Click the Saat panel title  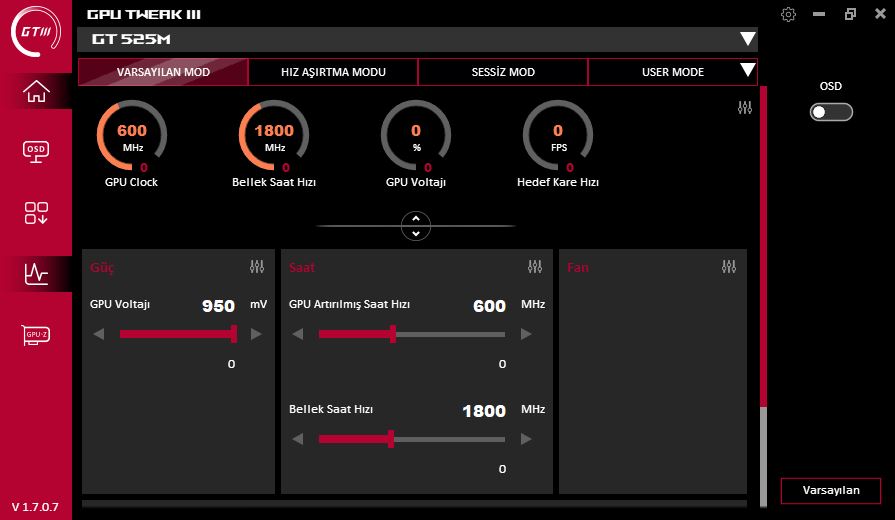click(301, 267)
